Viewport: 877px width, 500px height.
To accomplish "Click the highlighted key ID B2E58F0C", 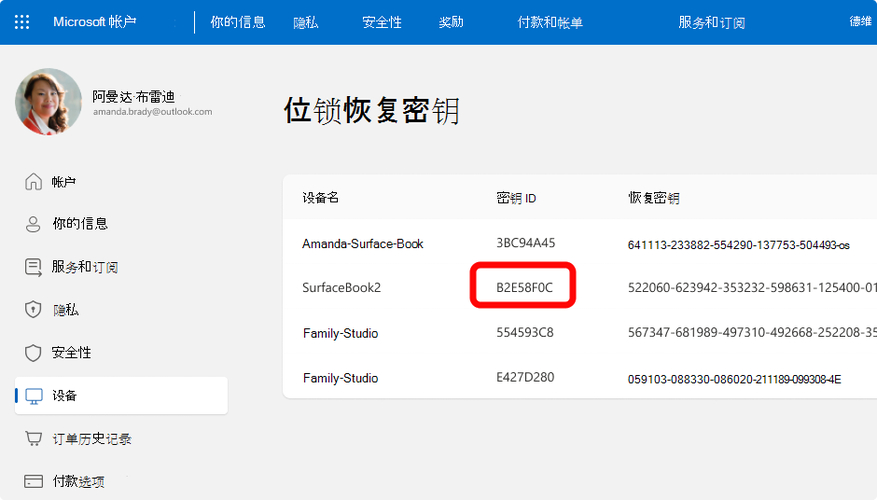I will click(524, 288).
